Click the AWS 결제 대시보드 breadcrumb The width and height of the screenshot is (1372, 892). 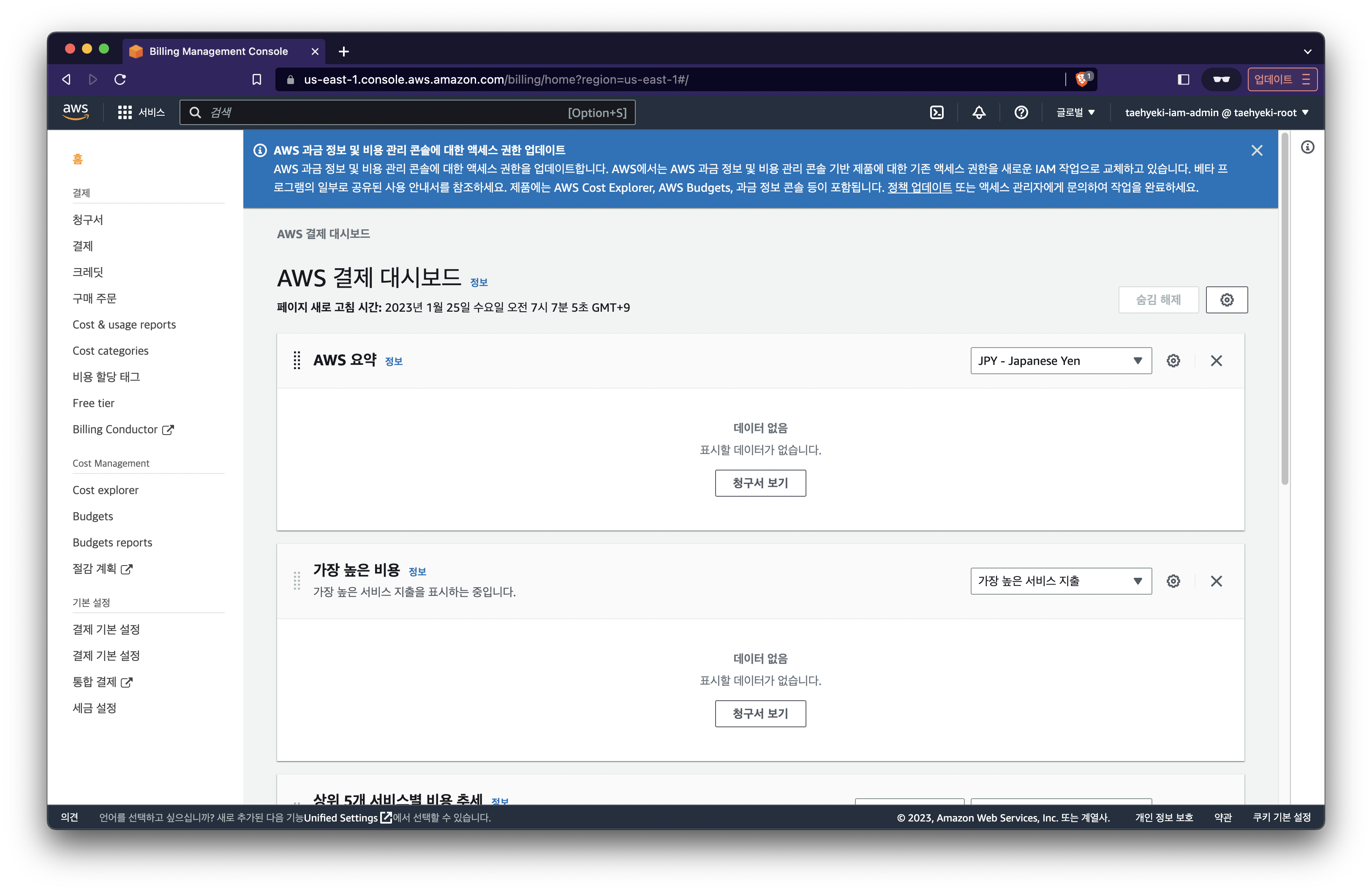click(324, 234)
